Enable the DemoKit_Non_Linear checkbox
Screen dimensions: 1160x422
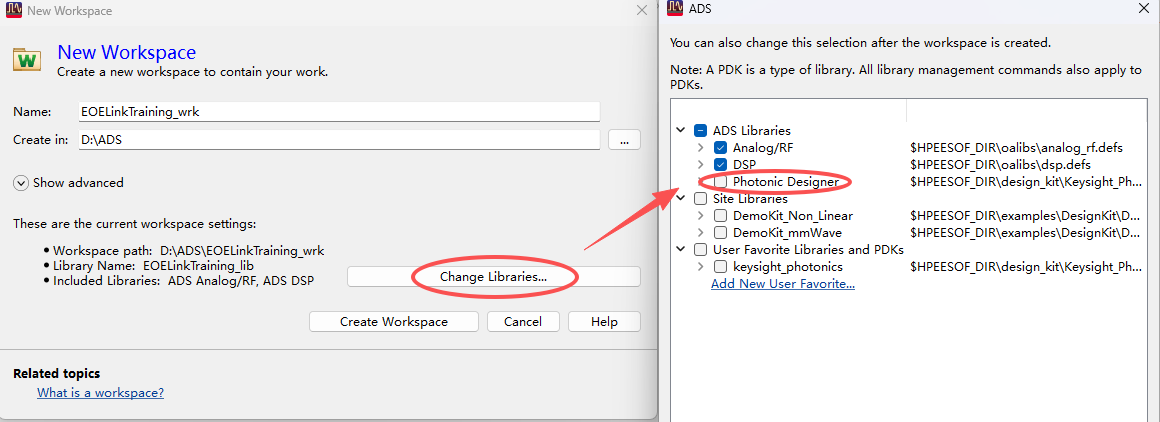point(720,215)
